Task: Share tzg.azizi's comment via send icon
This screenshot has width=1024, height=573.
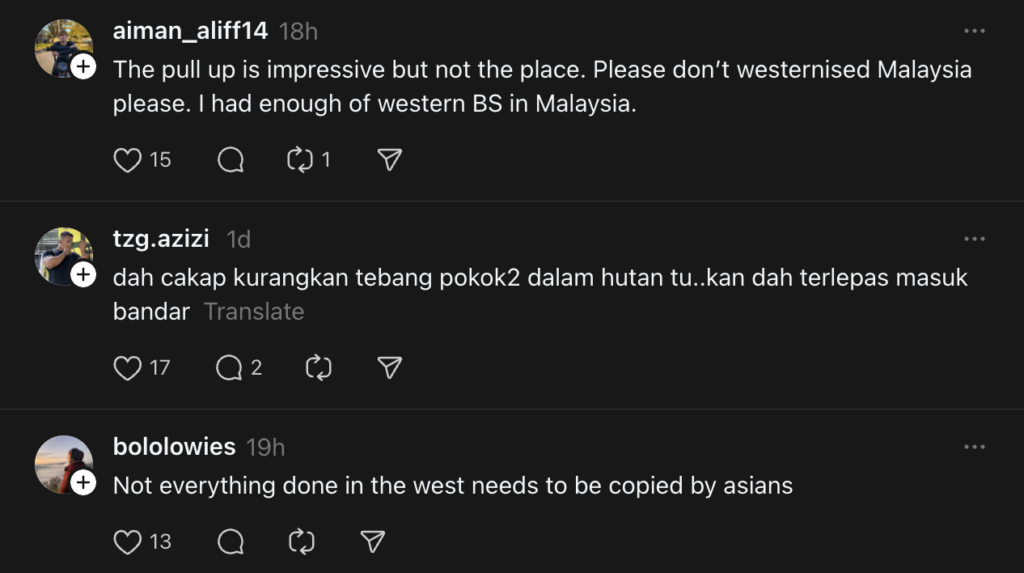Action: coord(390,368)
